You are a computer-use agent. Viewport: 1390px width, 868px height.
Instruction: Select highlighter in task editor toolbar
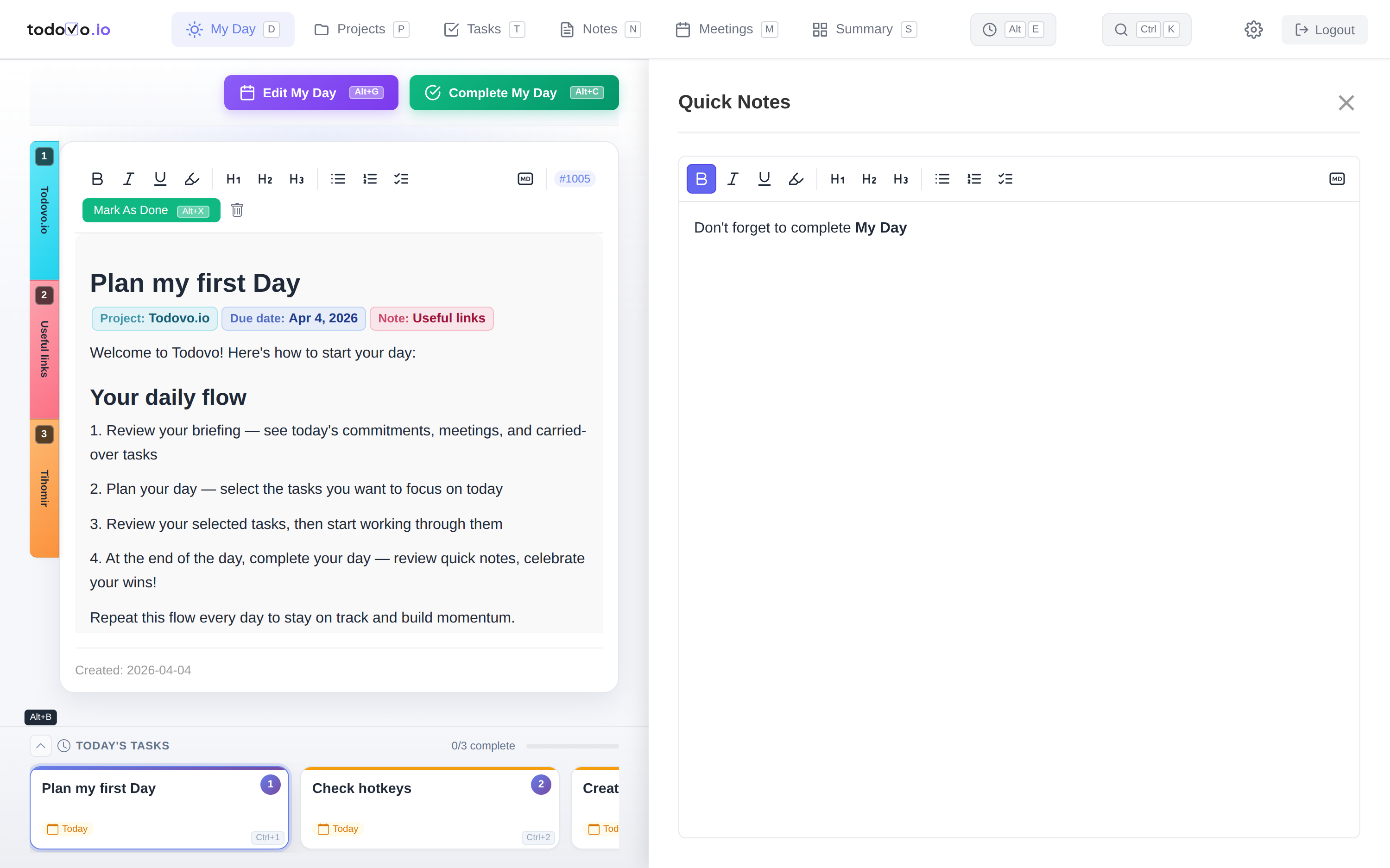click(x=192, y=179)
